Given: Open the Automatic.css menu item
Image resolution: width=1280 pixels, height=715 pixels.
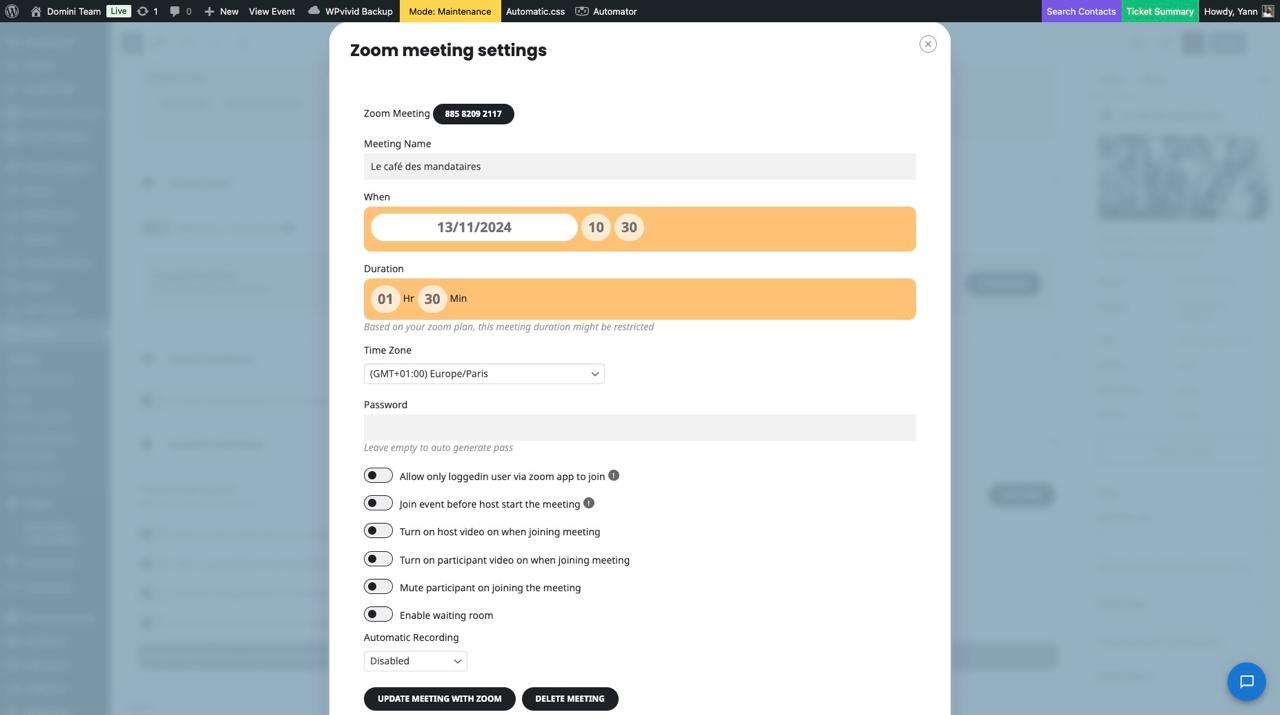Looking at the screenshot, I should 535,11.
